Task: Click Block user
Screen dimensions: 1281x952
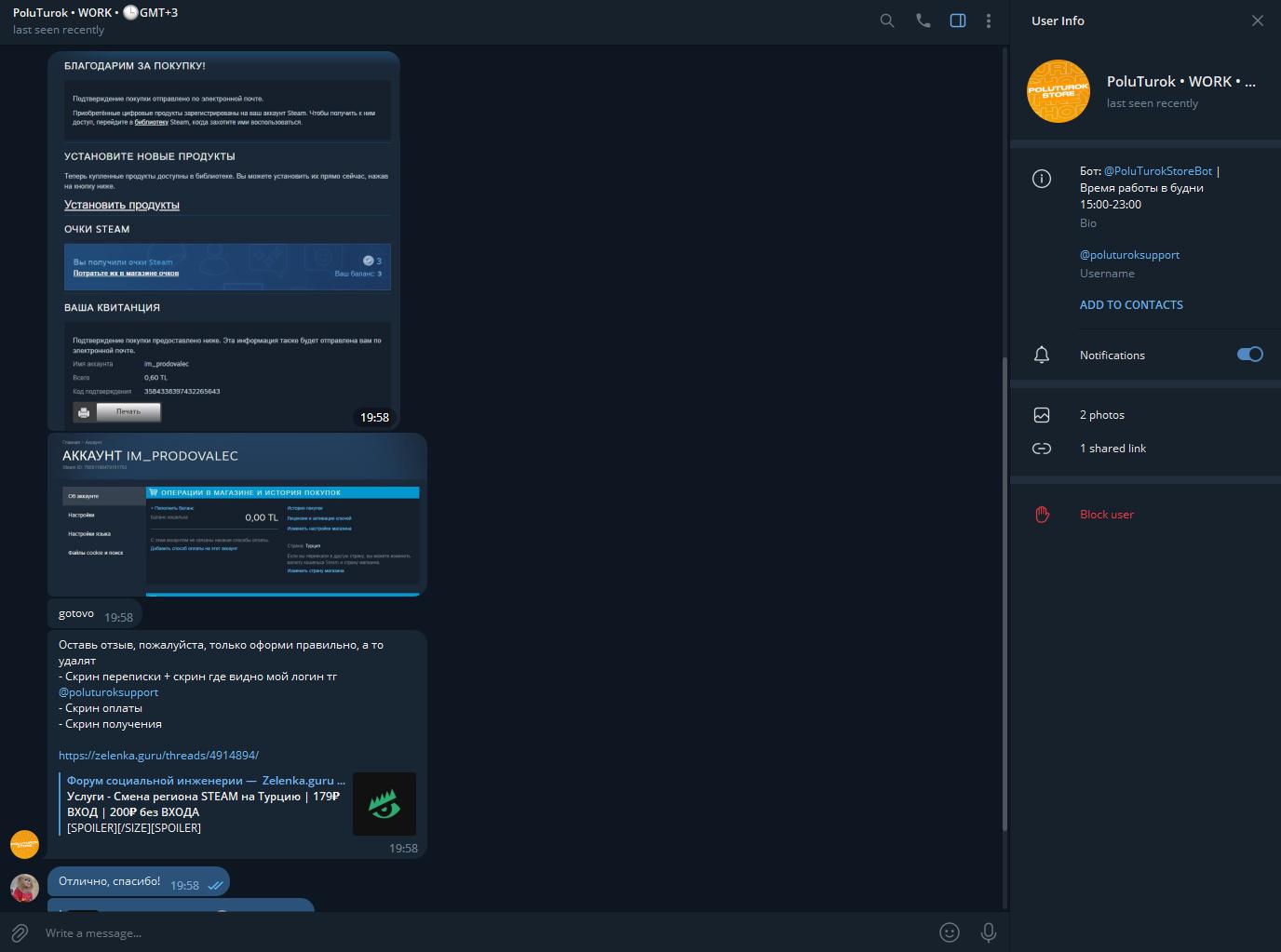Action: tap(1106, 515)
